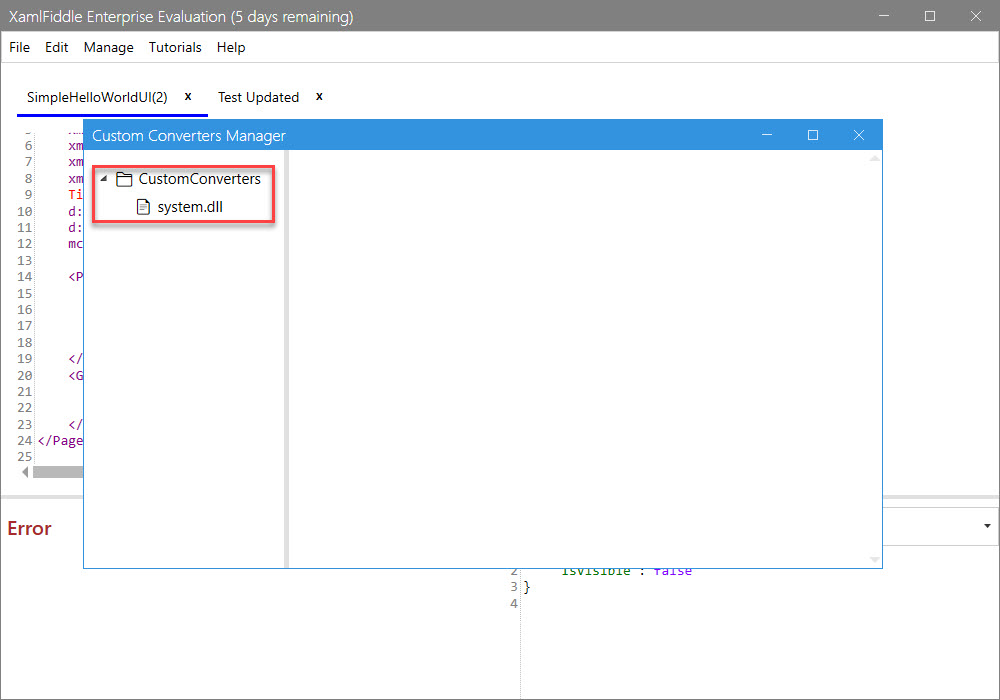Select the CustomConverters folder label
Image resolution: width=1000 pixels, height=700 pixels.
coord(200,179)
